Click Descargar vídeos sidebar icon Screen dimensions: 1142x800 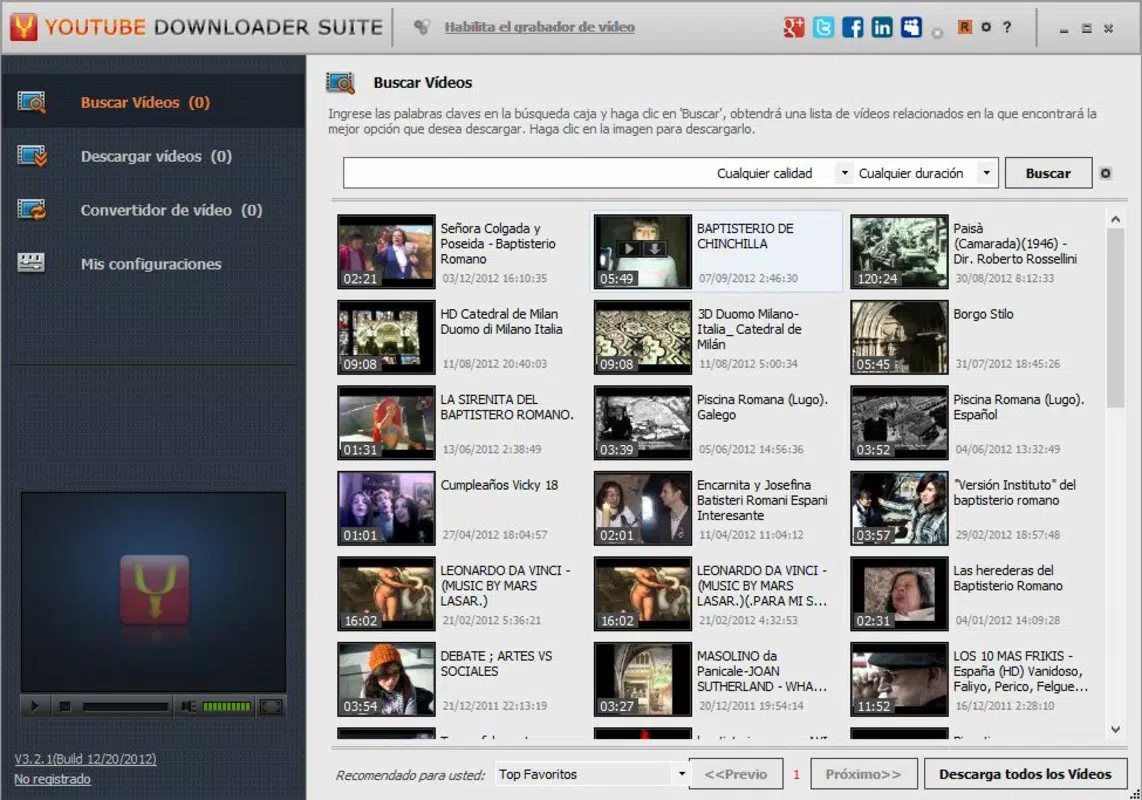tap(31, 156)
